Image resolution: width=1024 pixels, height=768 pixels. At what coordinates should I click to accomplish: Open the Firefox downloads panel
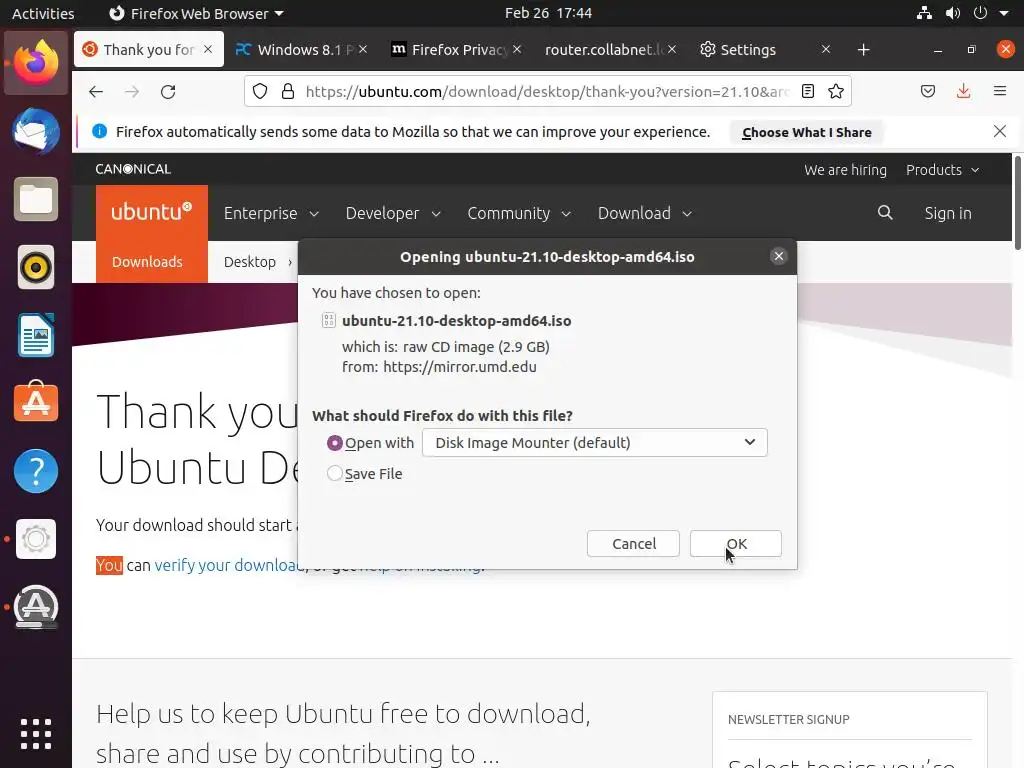pos(963,91)
